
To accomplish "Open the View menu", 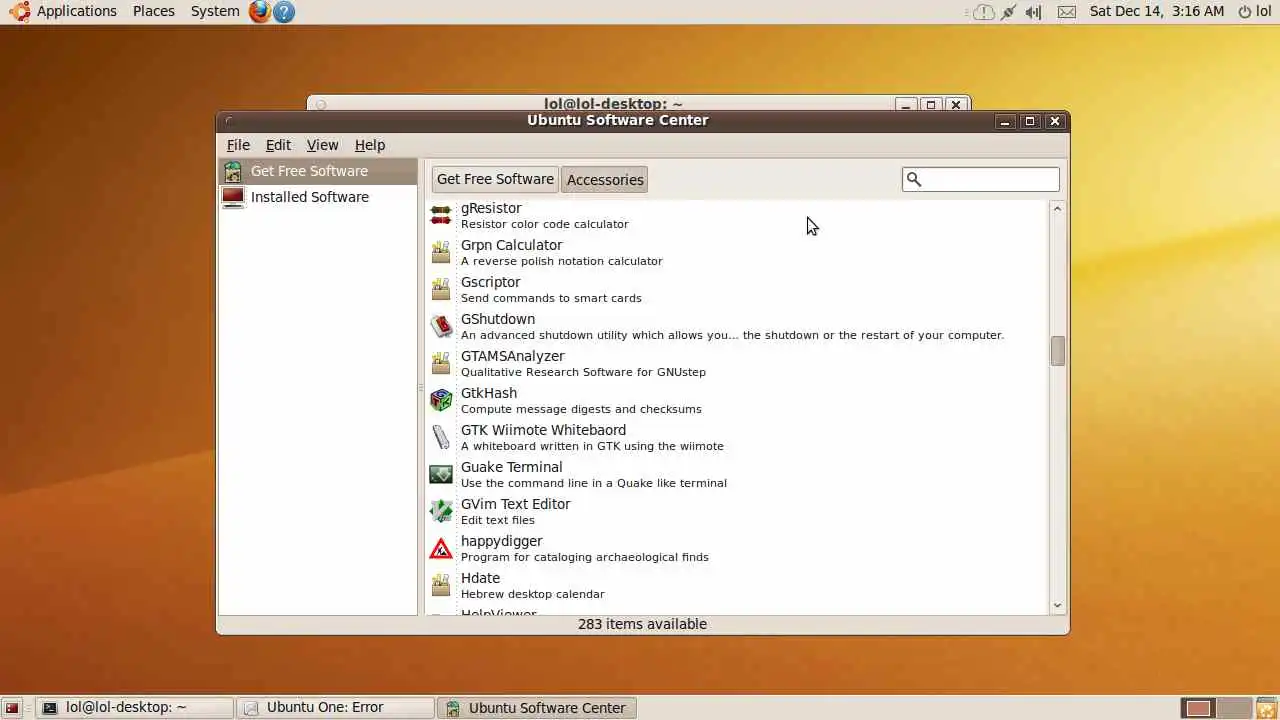I will coord(322,145).
